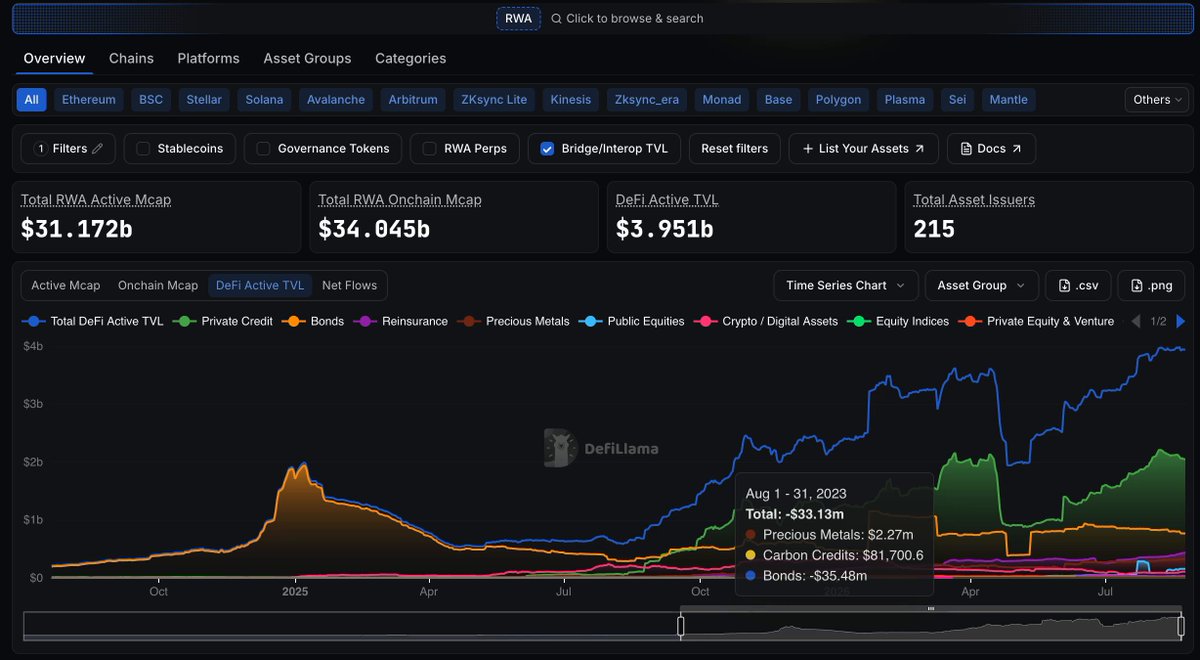Click the left handle of range slider
This screenshot has height=660, width=1200.
(680, 626)
